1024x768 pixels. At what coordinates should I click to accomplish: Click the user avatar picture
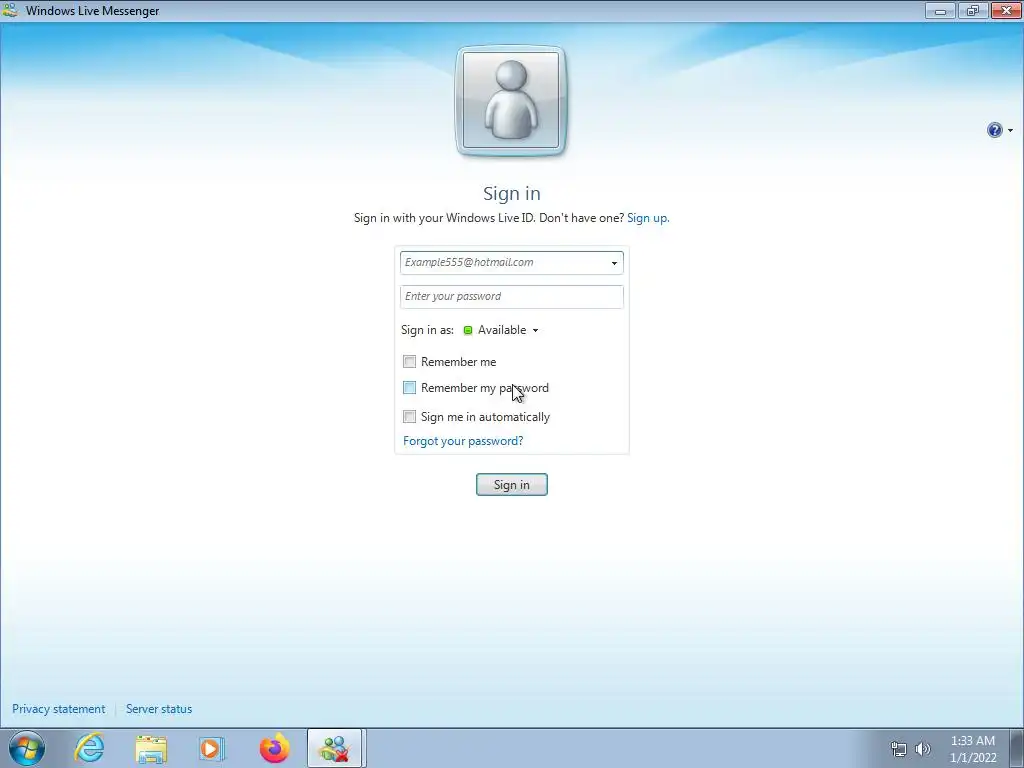coord(511,101)
